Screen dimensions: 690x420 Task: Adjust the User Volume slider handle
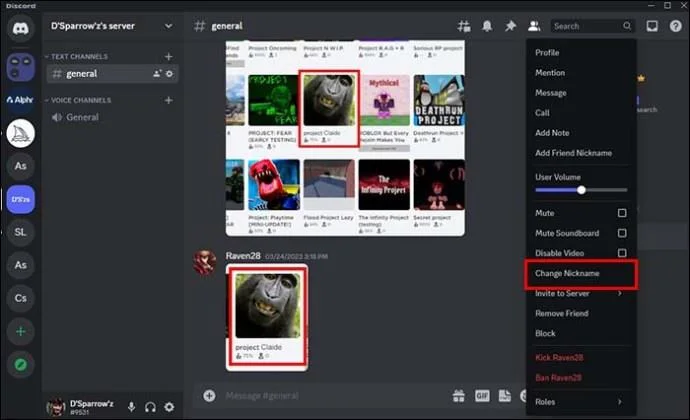pyautogui.click(x=581, y=190)
